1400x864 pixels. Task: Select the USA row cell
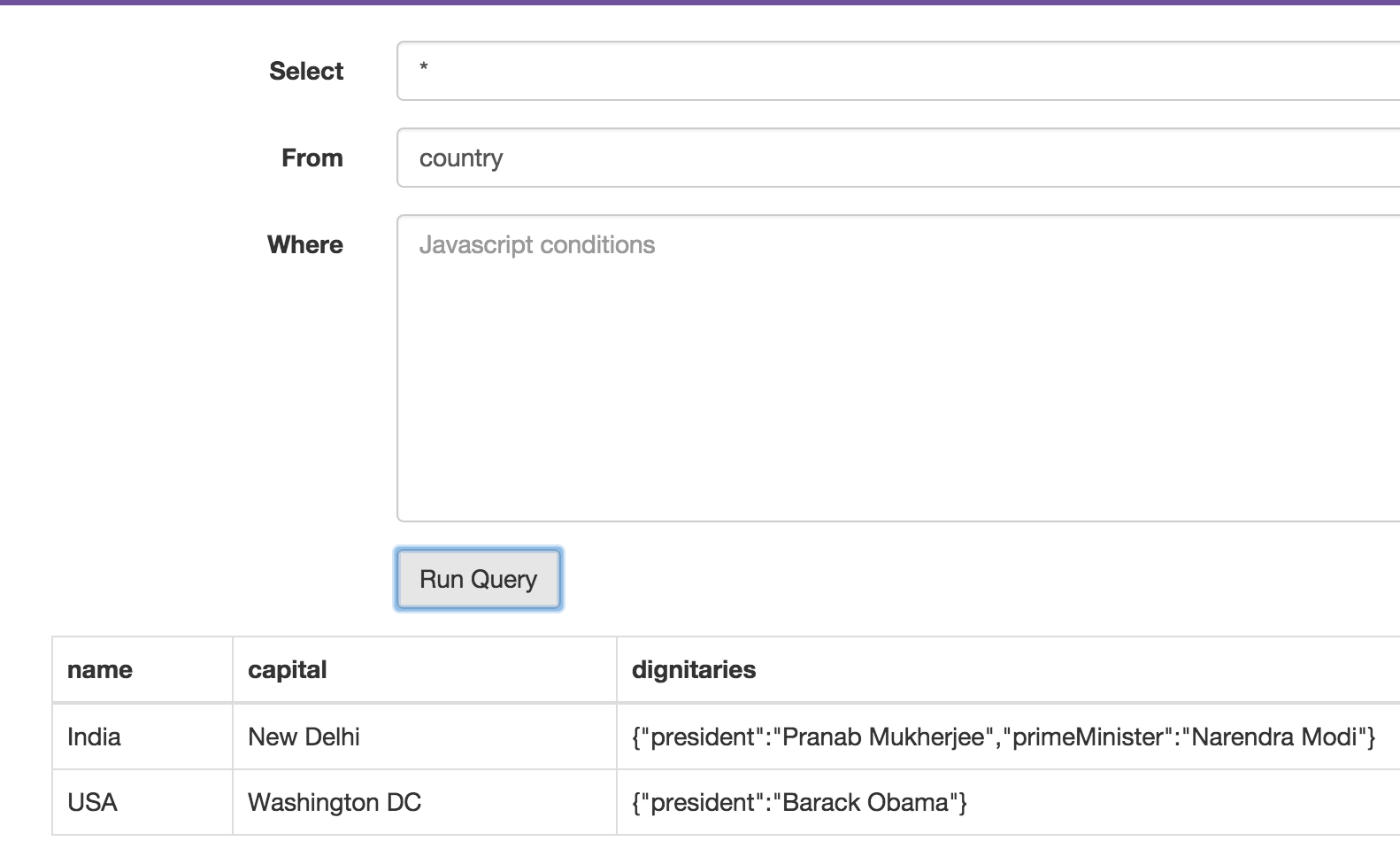pyautogui.click(x=91, y=801)
